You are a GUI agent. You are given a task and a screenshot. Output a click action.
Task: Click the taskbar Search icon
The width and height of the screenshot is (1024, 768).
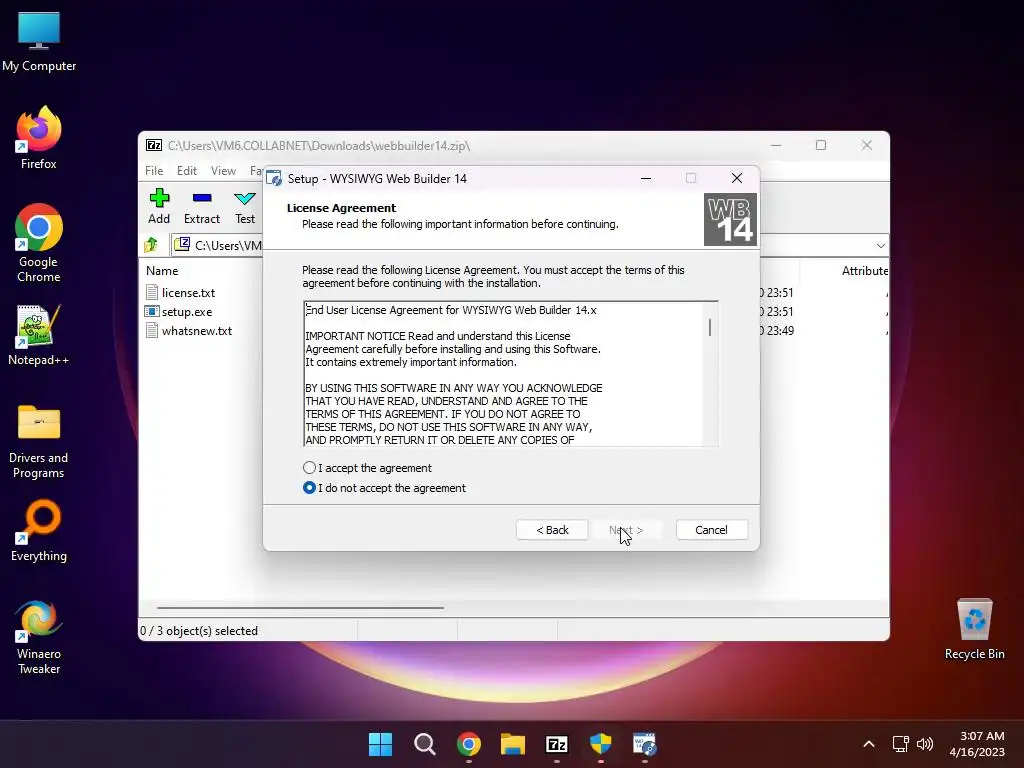[x=424, y=744]
